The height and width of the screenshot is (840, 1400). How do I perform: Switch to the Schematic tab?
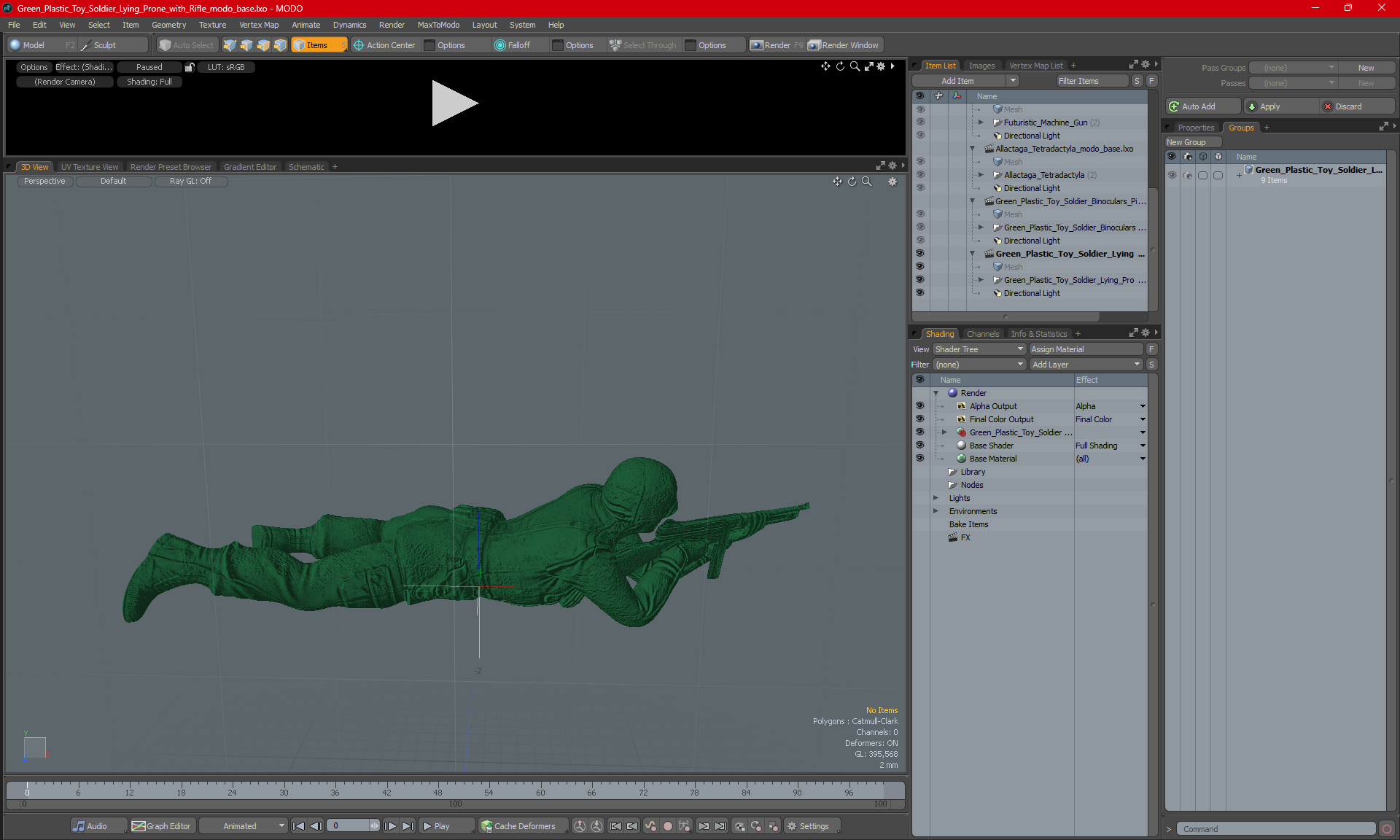pyautogui.click(x=306, y=167)
